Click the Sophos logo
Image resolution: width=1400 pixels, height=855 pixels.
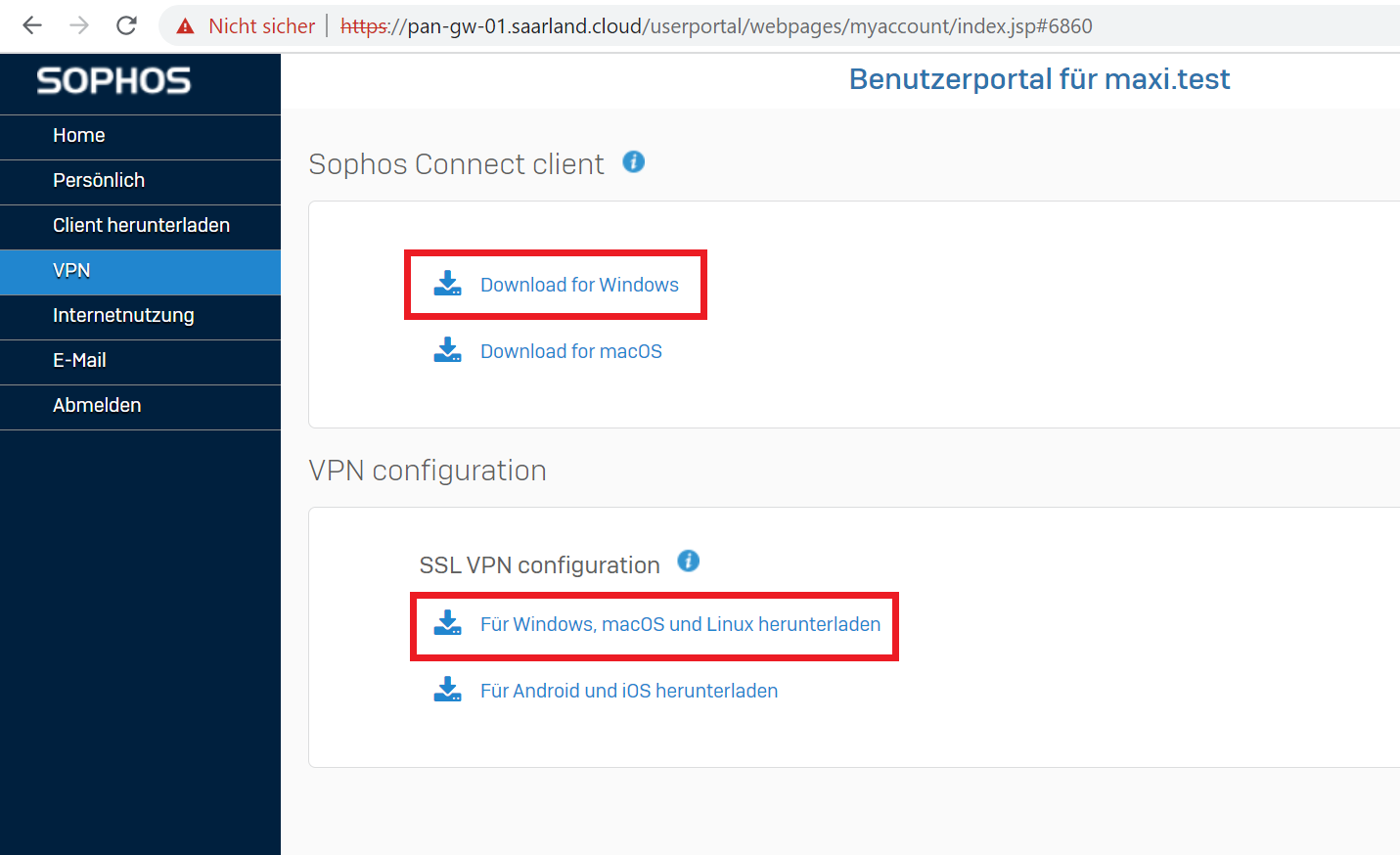click(113, 81)
